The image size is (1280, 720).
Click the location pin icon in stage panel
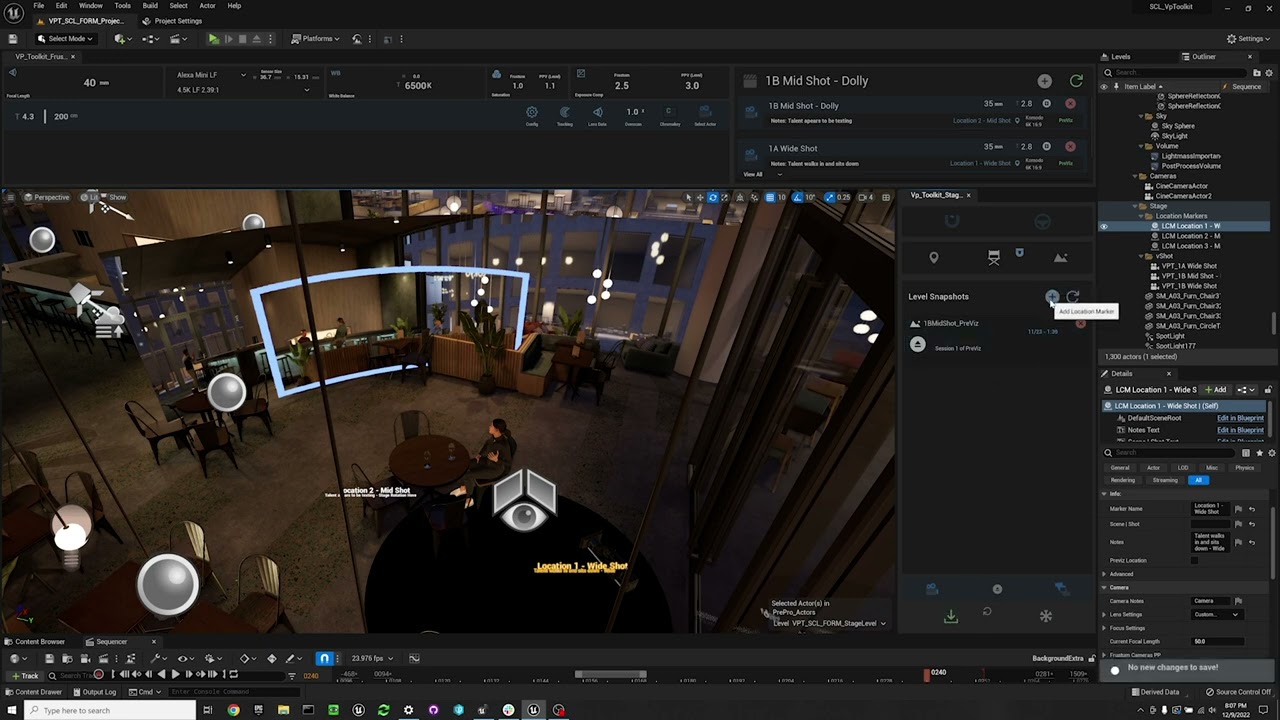point(933,258)
